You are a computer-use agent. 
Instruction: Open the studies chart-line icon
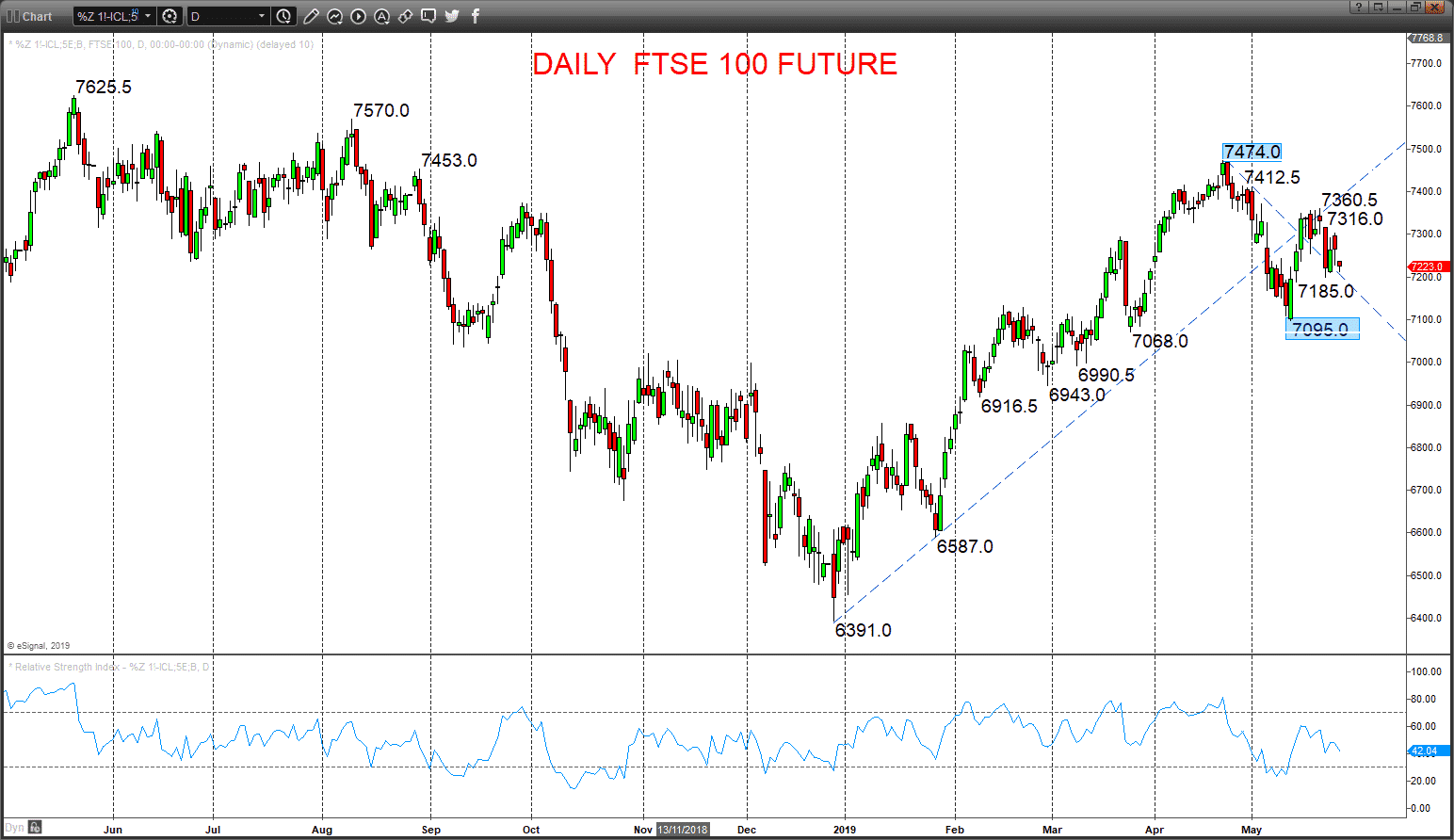(x=334, y=16)
